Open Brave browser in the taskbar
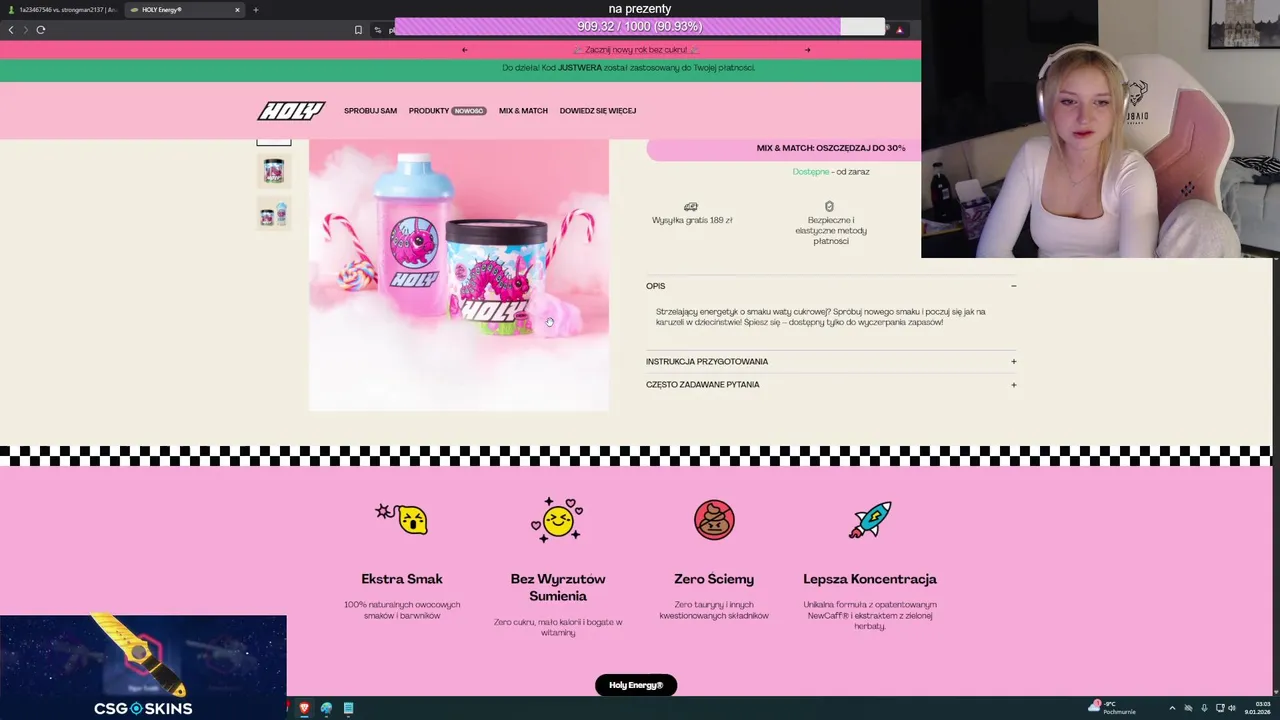Viewport: 1280px width, 720px height. pos(304,708)
